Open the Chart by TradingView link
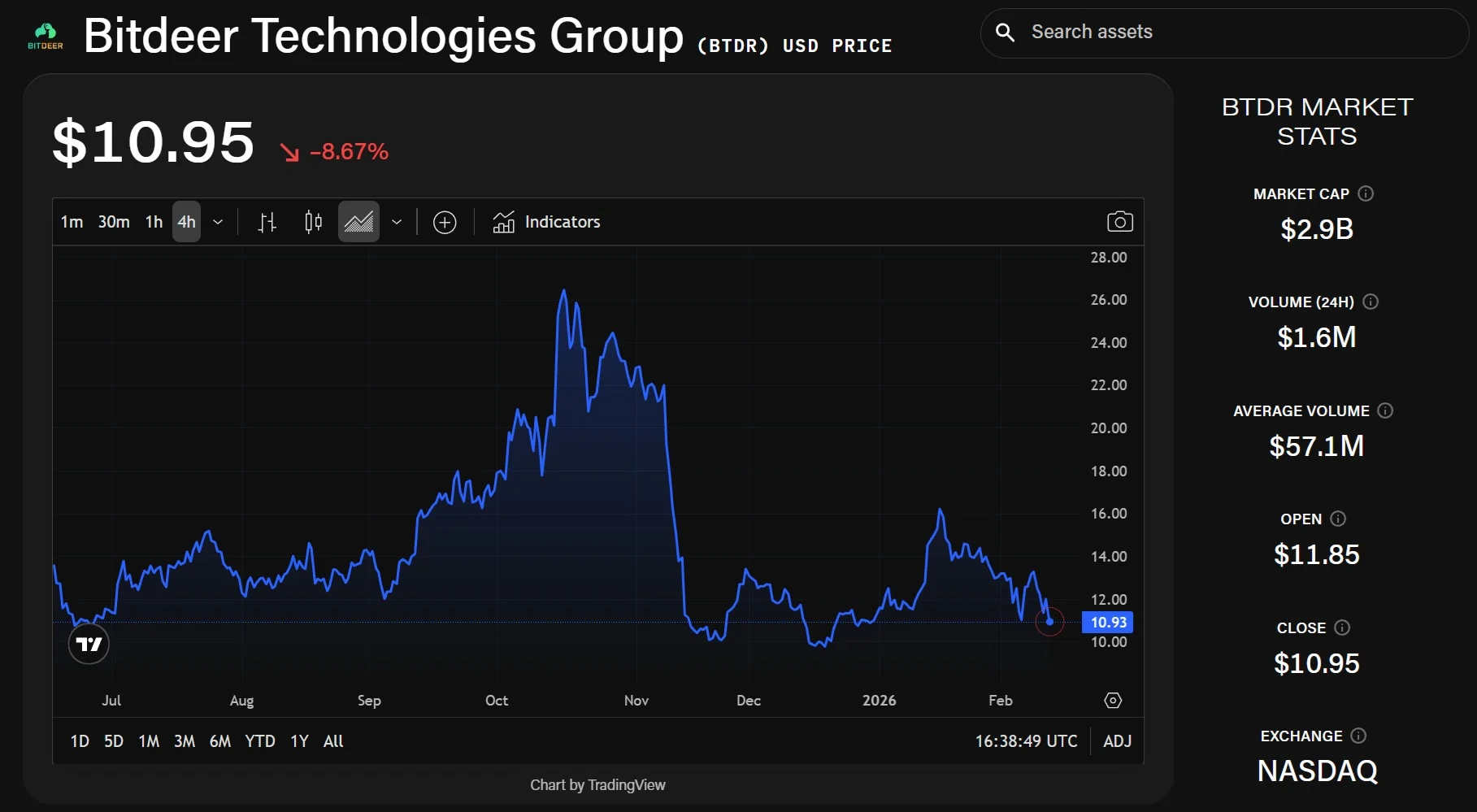Image resolution: width=1477 pixels, height=812 pixels. 597,785
